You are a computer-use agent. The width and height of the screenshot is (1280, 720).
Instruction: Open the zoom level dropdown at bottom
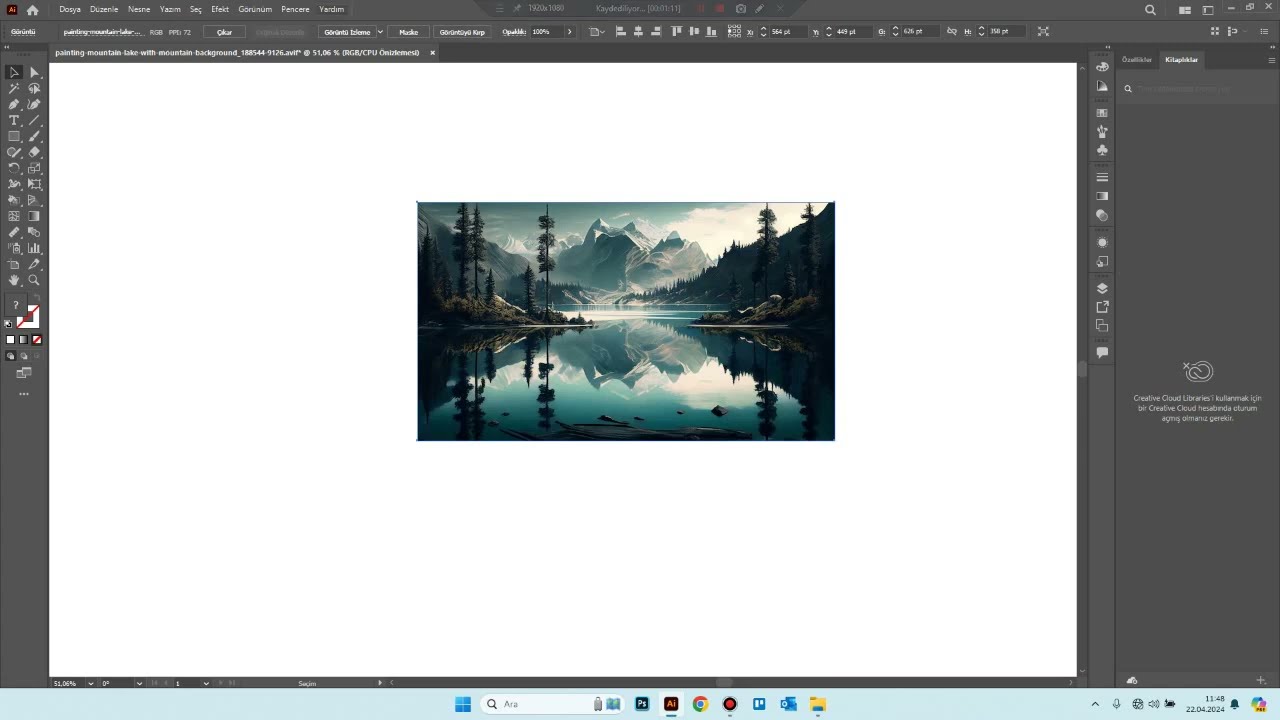[91, 683]
